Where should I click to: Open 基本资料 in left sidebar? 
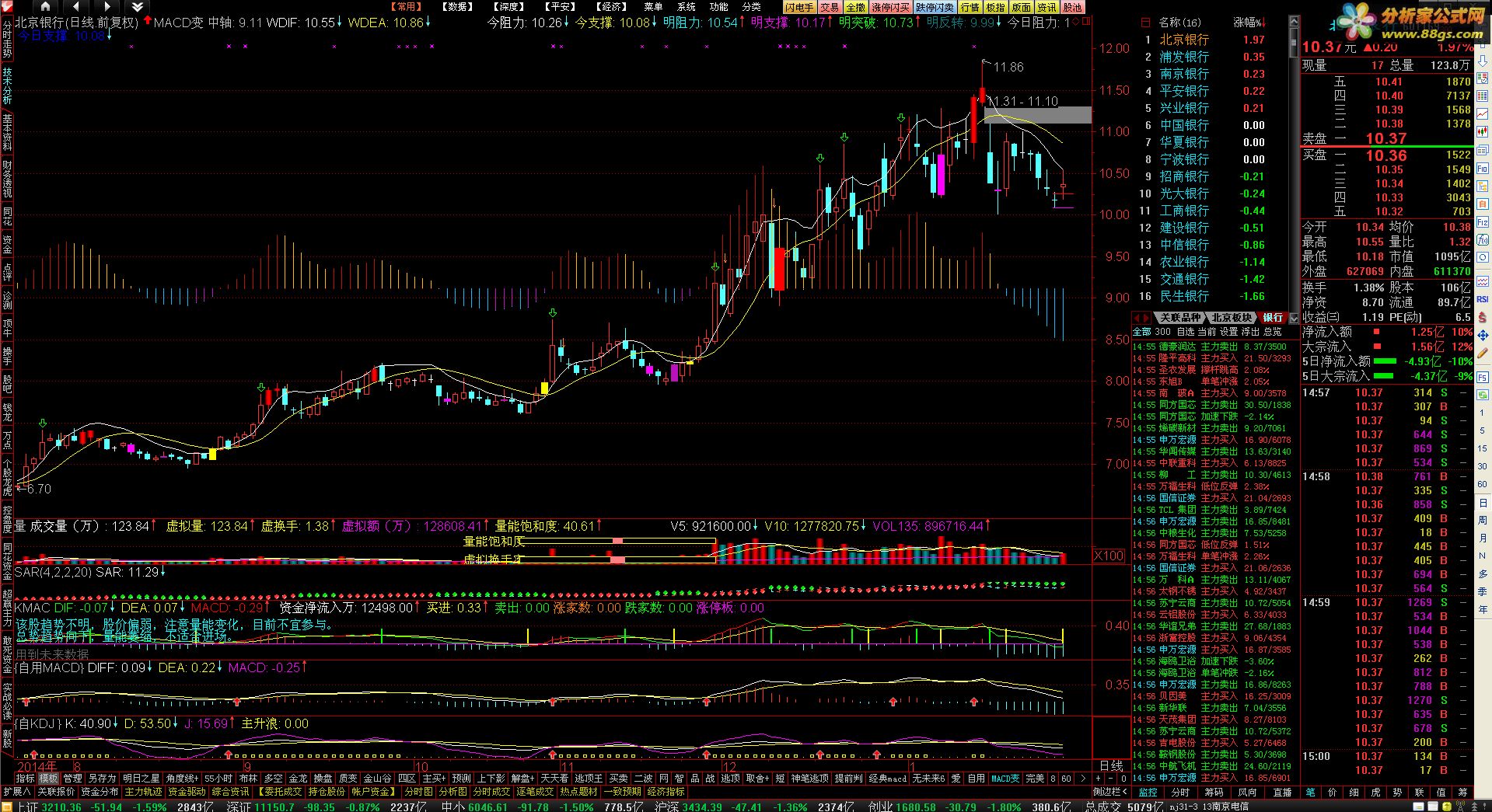pyautogui.click(x=7, y=133)
